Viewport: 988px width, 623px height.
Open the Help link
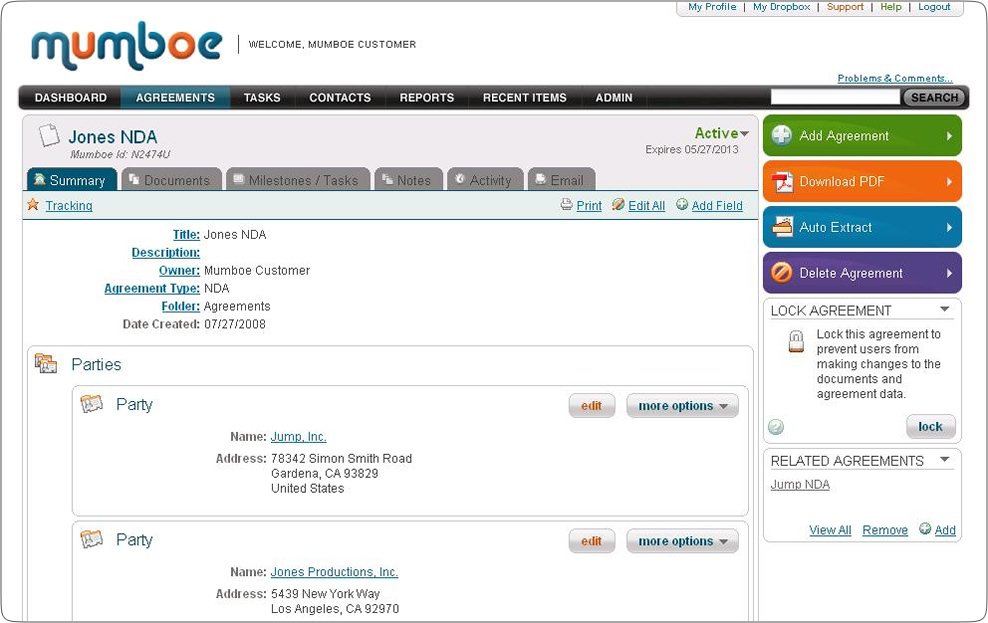point(891,7)
